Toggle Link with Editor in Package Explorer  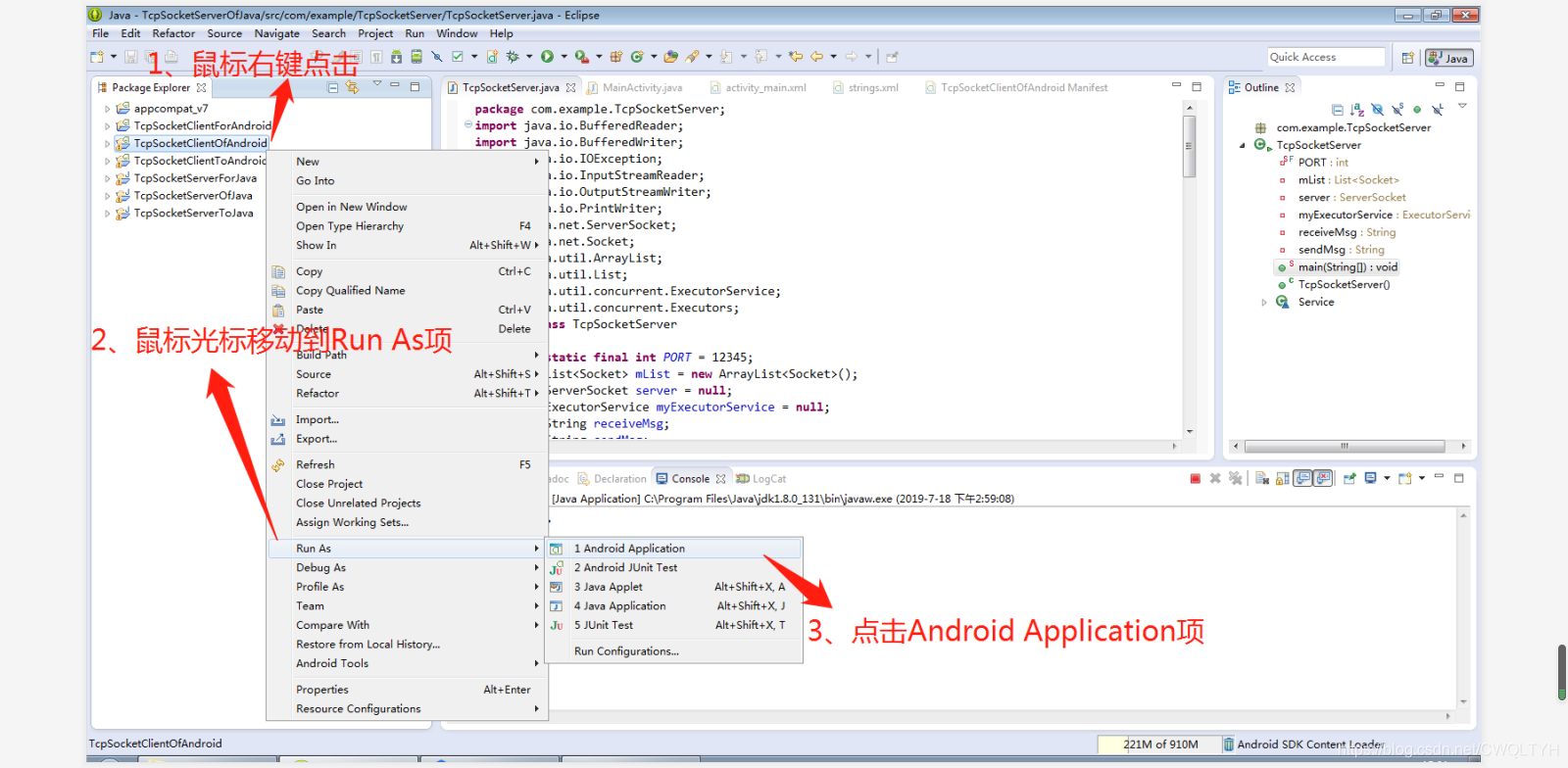352,87
